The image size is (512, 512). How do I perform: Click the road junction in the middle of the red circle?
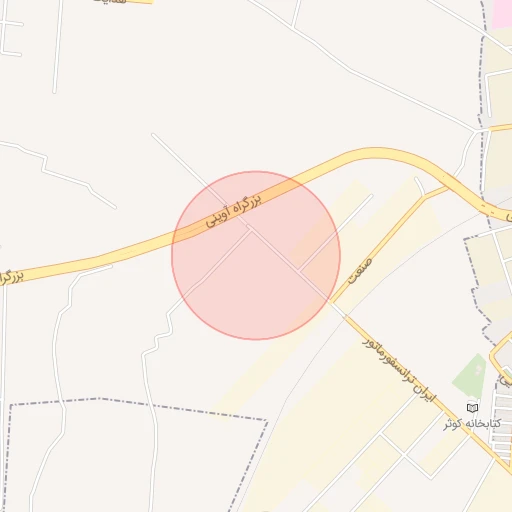(x=251, y=229)
